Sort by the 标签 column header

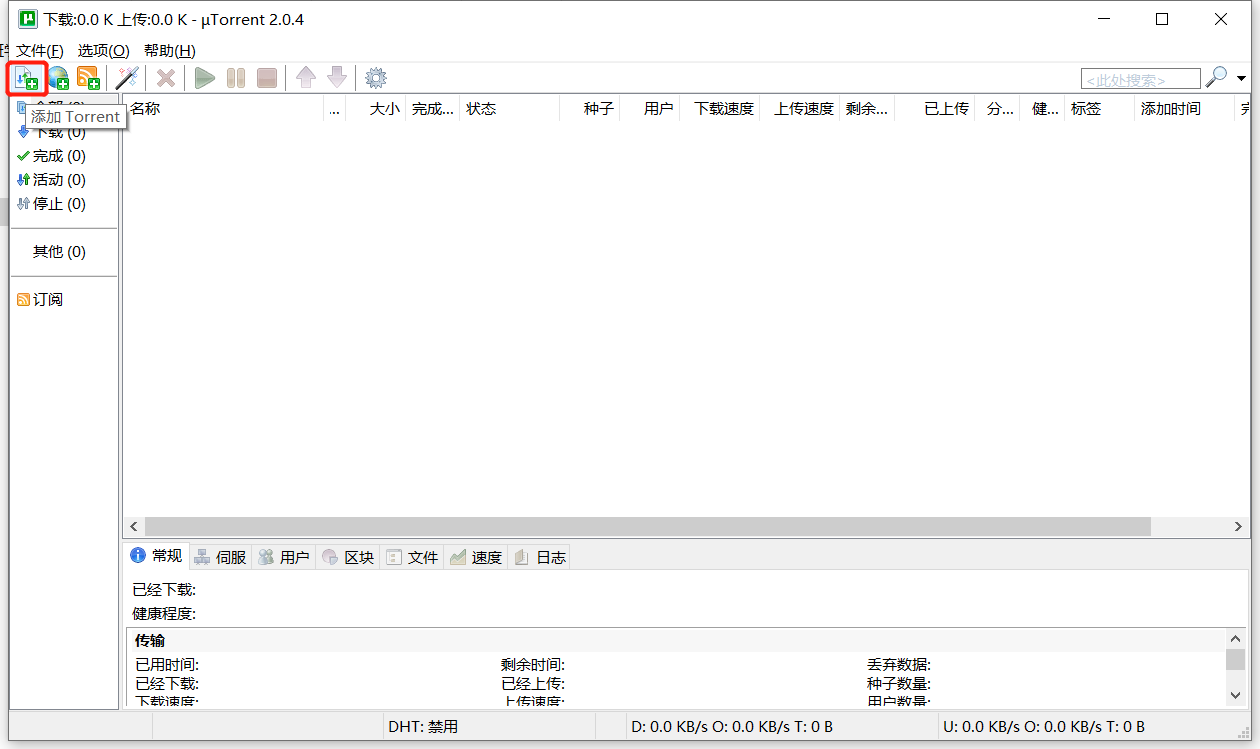pos(1099,109)
